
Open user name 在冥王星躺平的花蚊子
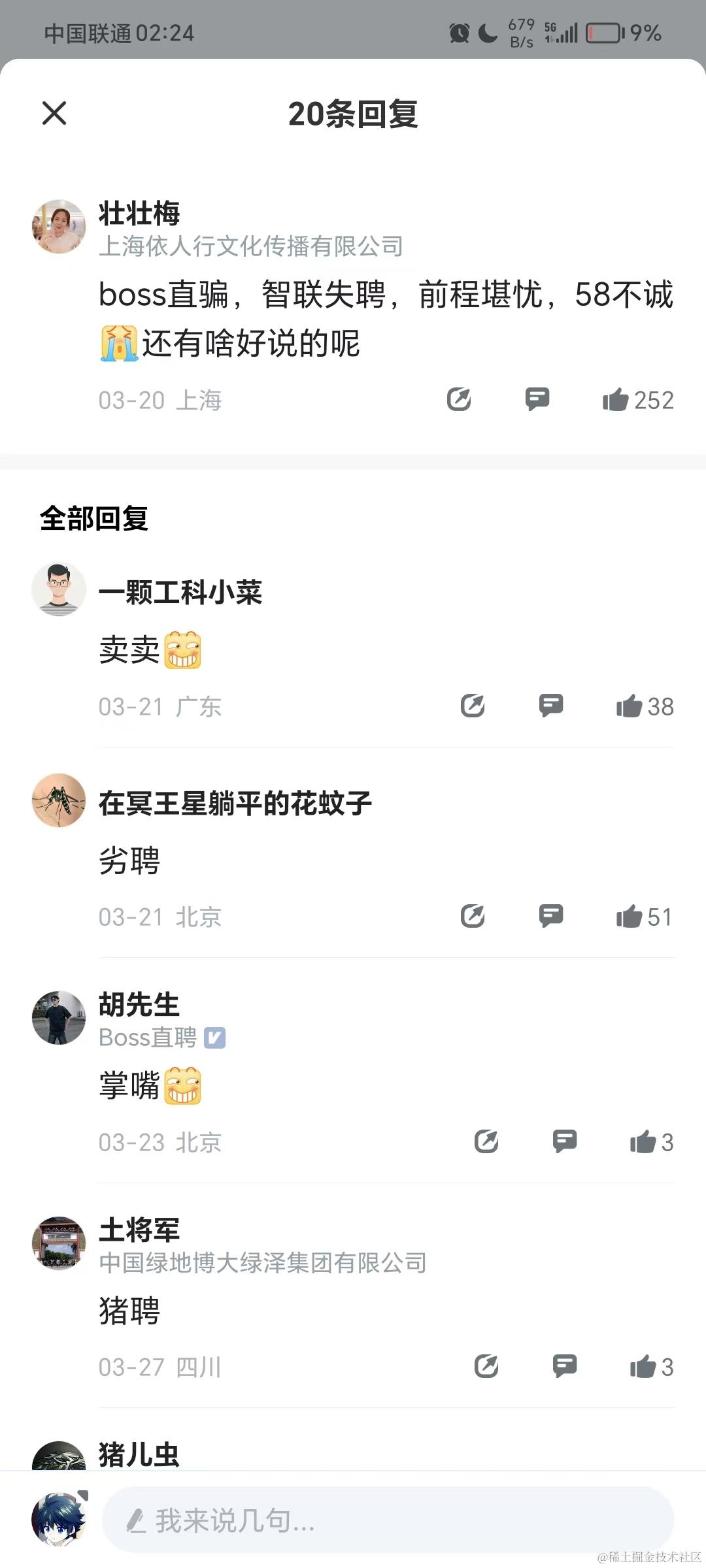(x=235, y=803)
